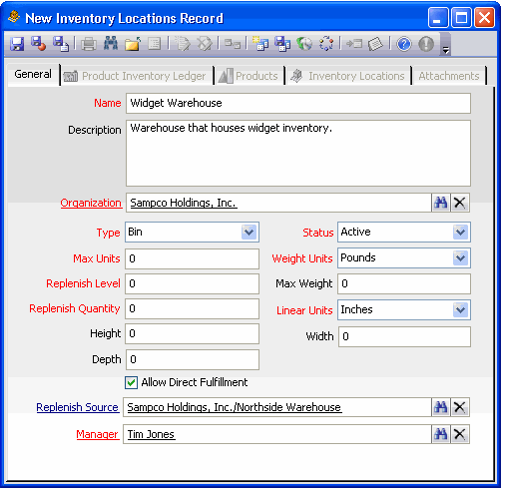Click the Save and Close icon with red dot
528x503 pixels.
tap(38, 44)
